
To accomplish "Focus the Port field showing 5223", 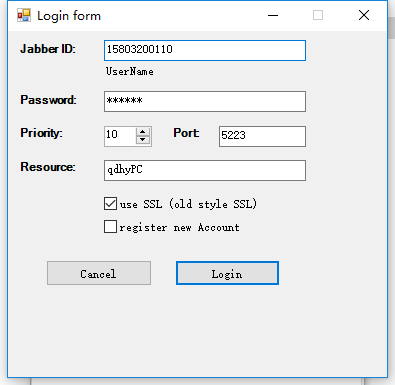I will coord(262,136).
